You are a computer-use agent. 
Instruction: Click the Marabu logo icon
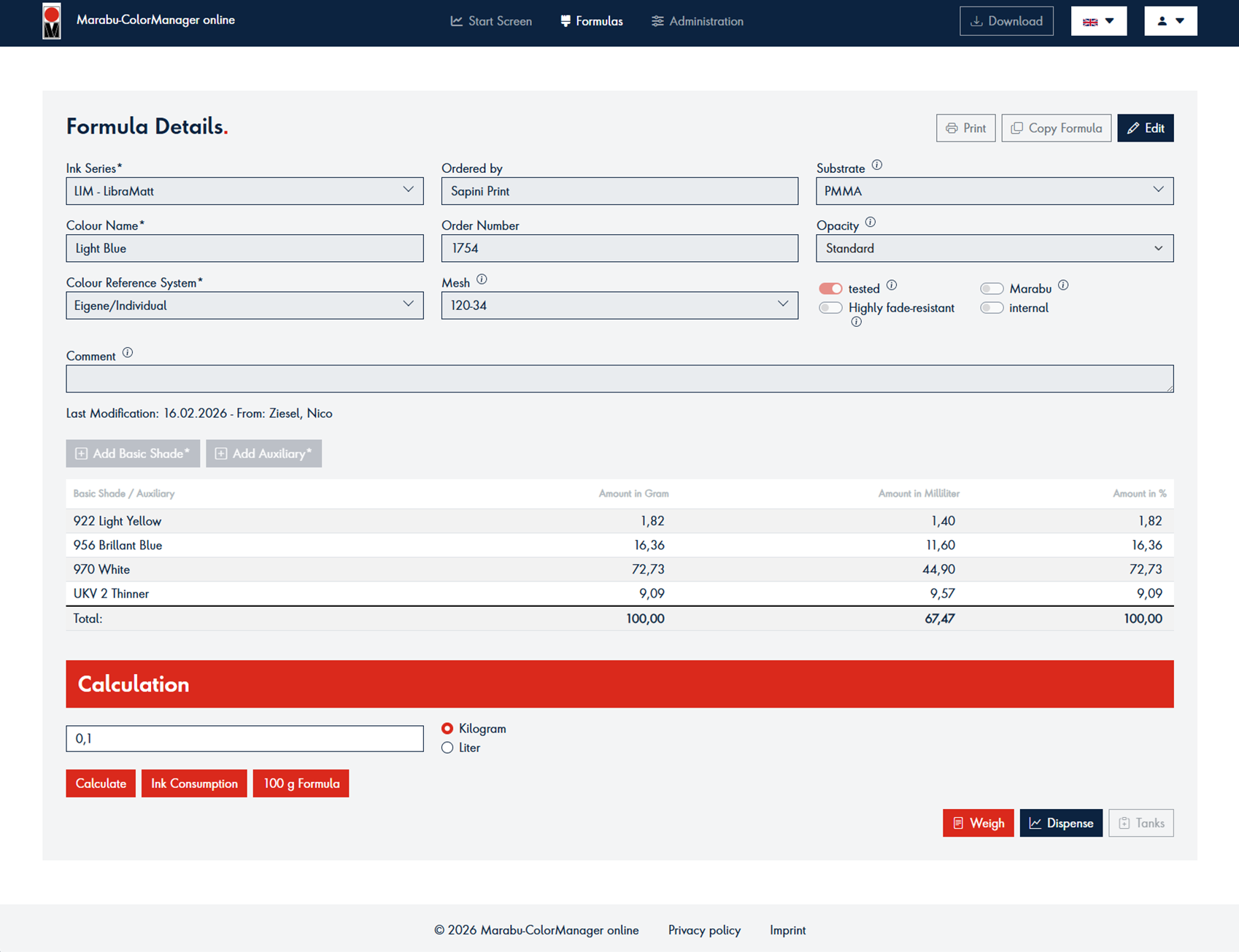point(51,21)
